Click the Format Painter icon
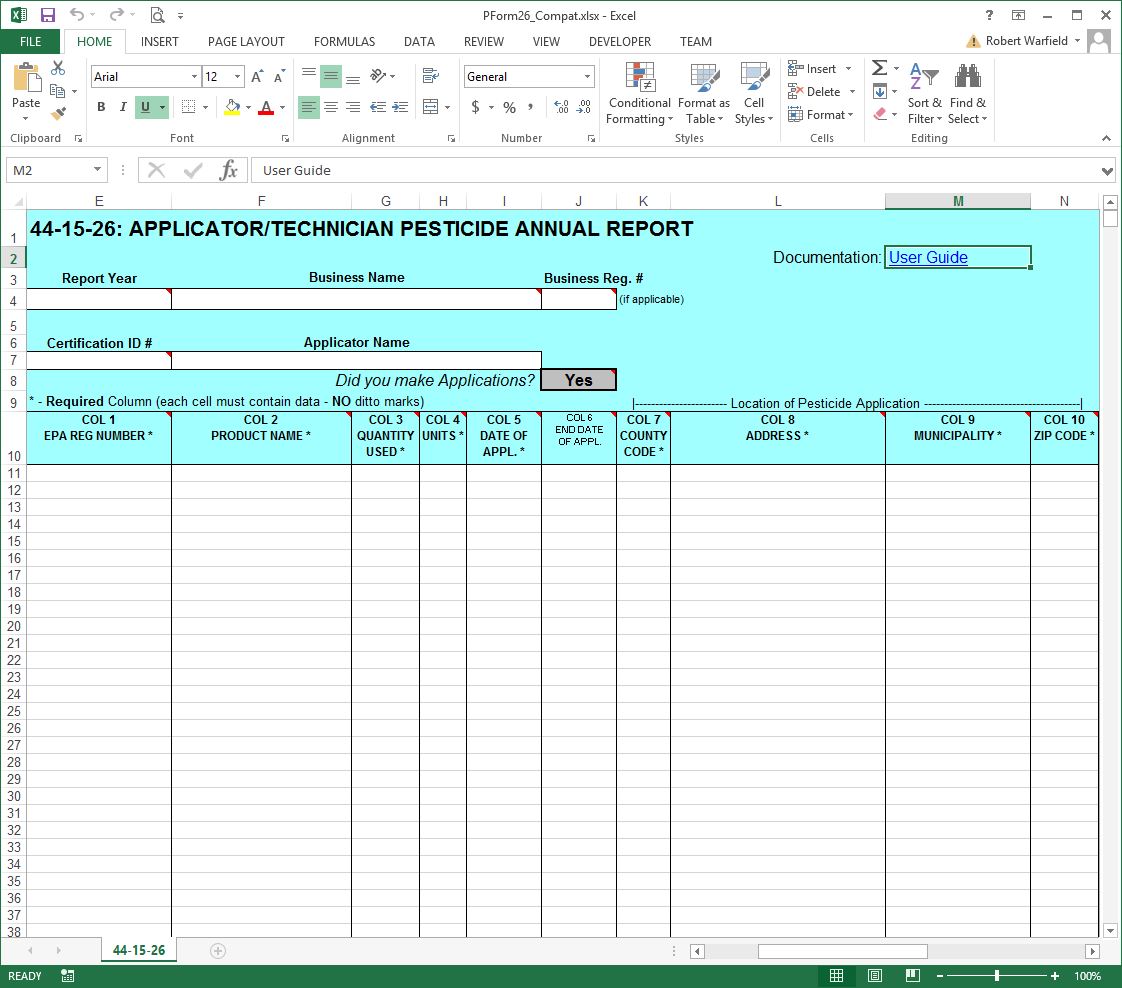Screen dimensions: 1122x988 pyautogui.click(x=58, y=114)
